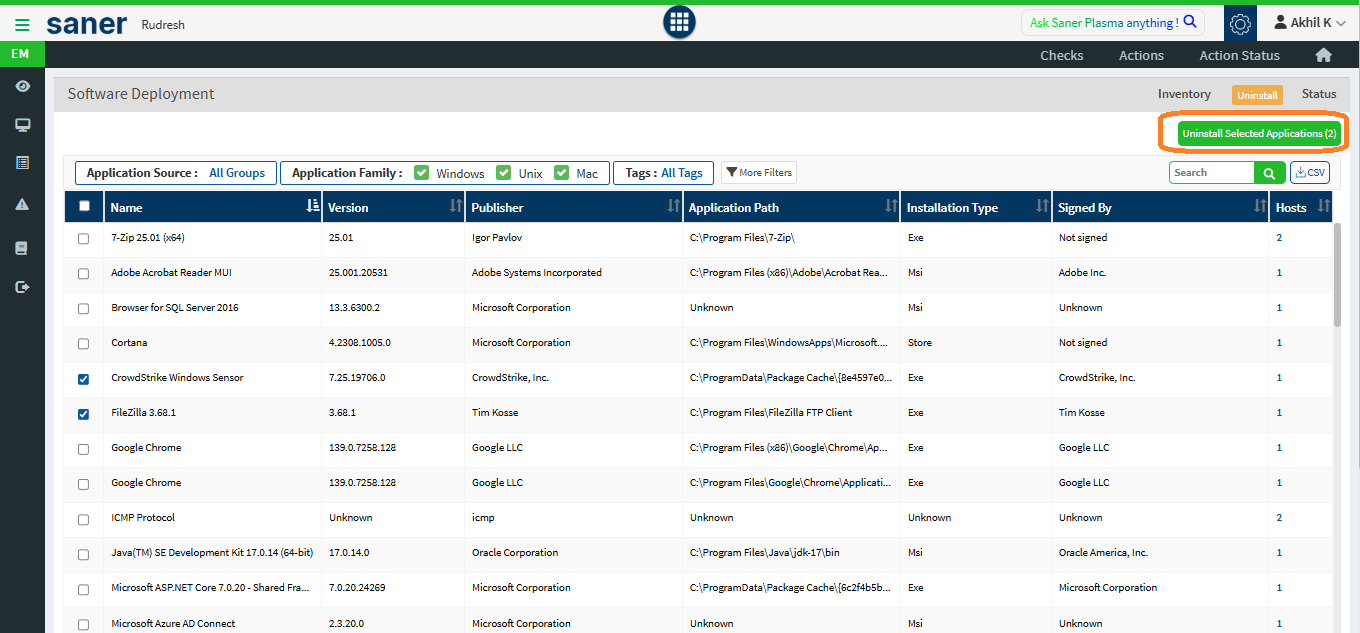Open the Action Status menu
The image size is (1360, 633).
tap(1240, 55)
